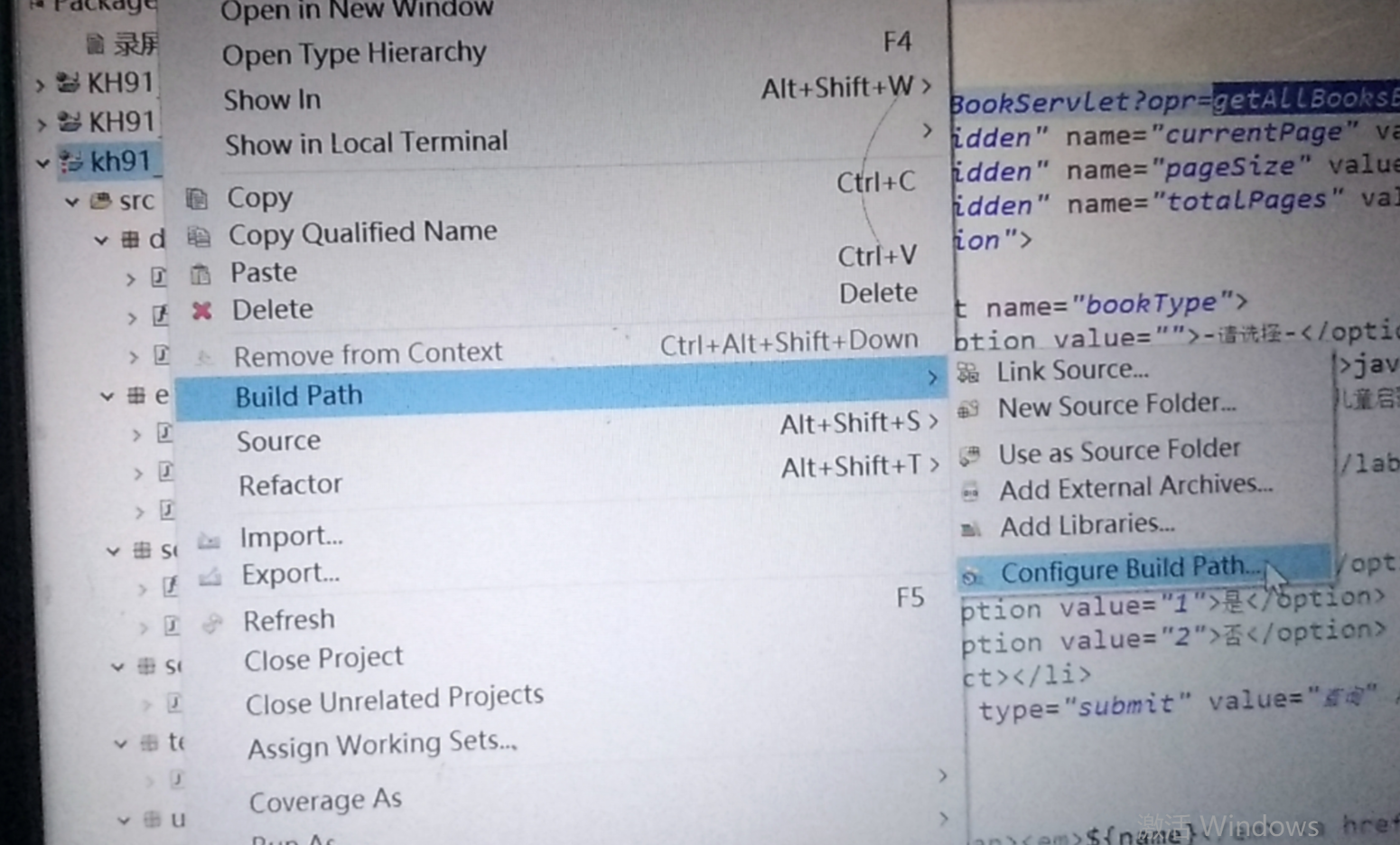The width and height of the screenshot is (1400, 845).
Task: Click the Refresh icon
Action: click(x=211, y=623)
